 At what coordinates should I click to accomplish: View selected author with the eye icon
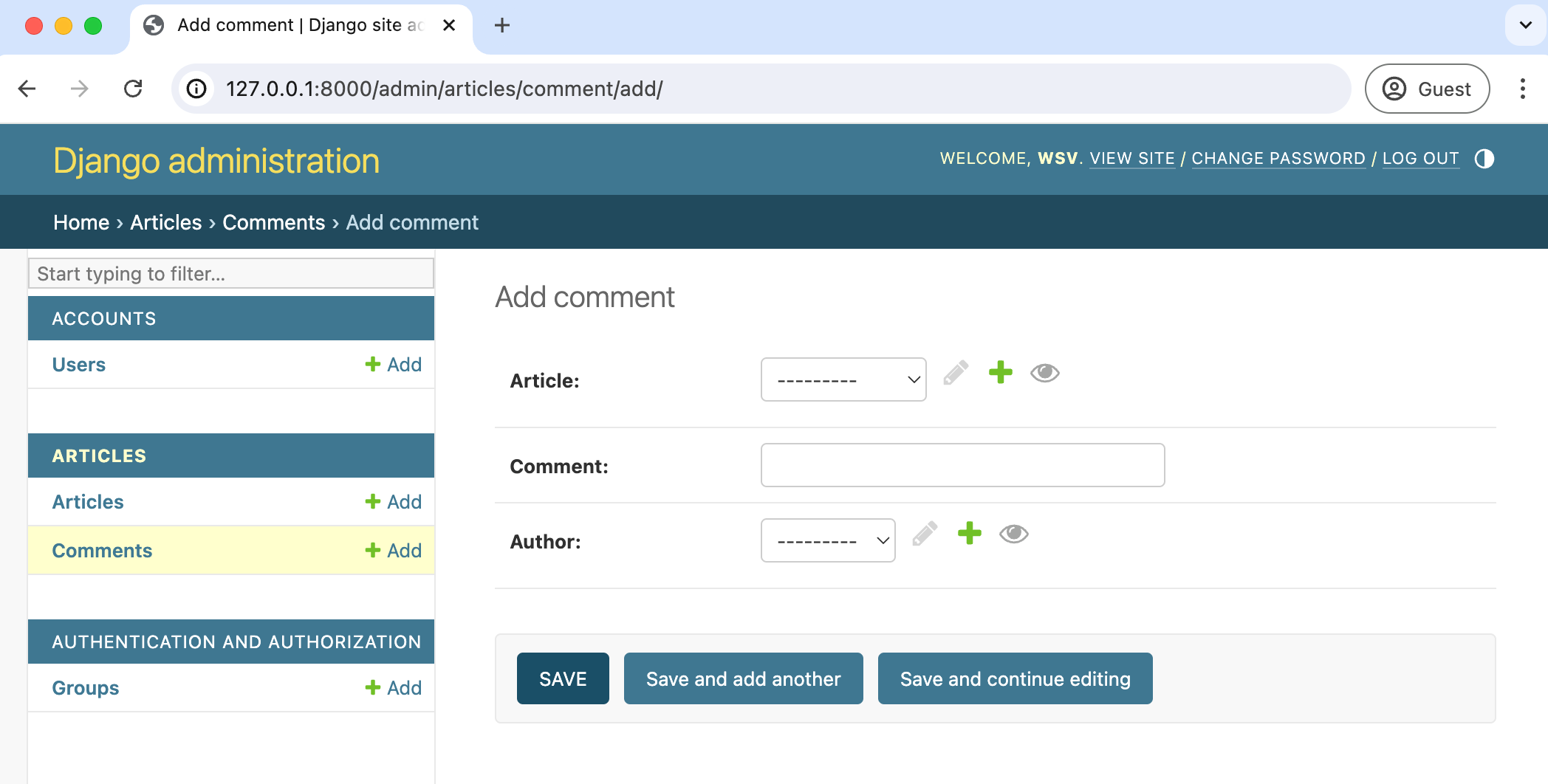tap(1014, 533)
